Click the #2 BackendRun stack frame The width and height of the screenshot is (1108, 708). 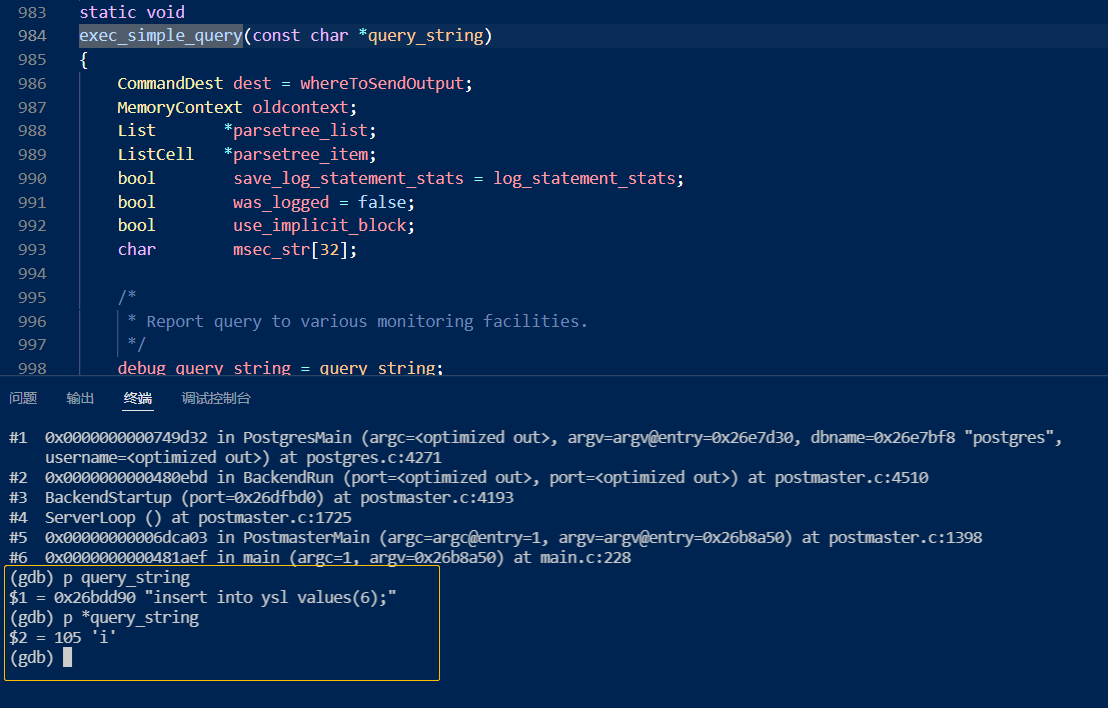coord(468,478)
